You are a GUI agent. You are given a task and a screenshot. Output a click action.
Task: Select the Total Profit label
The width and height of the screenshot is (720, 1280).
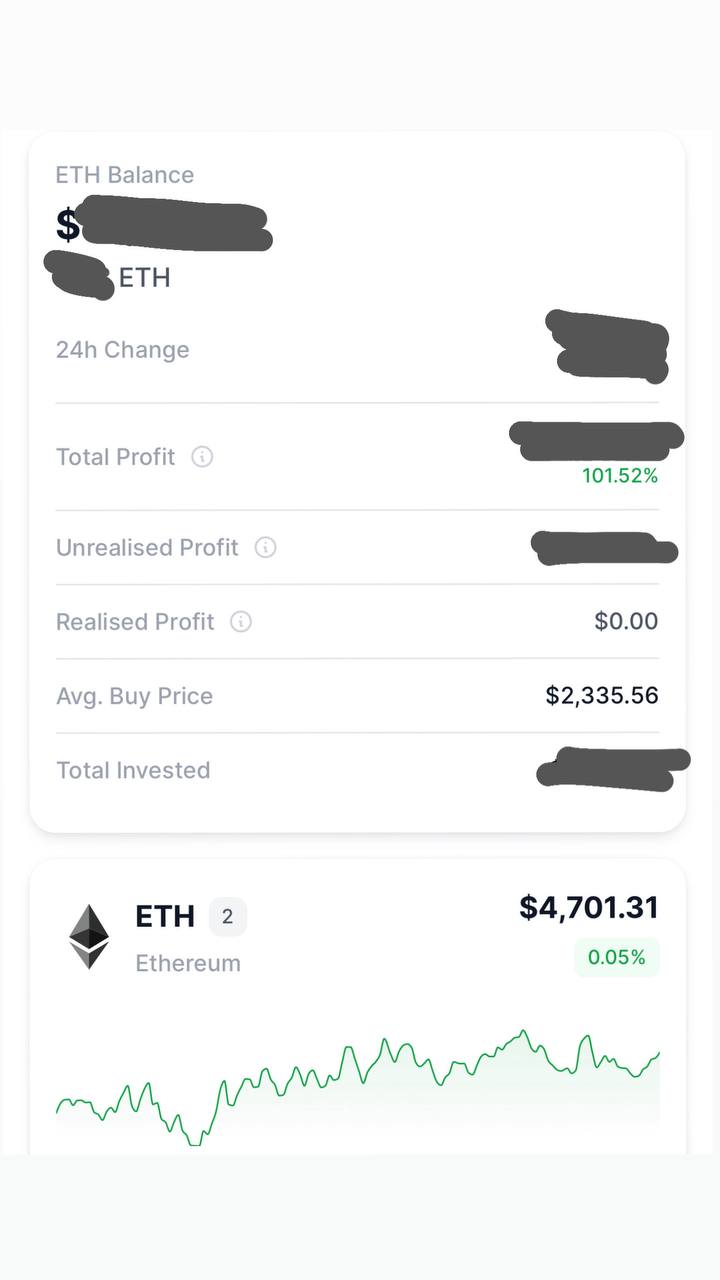pos(116,457)
